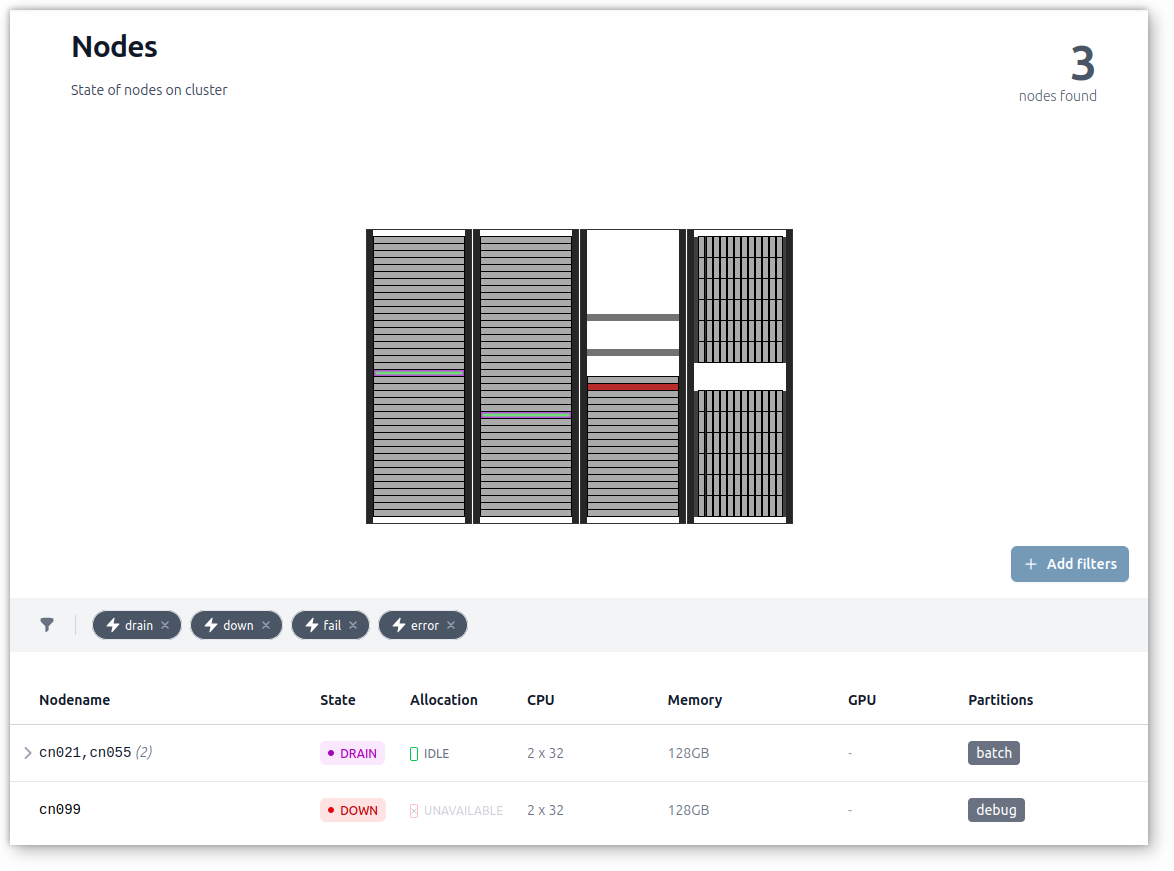Screen dimensions: 1174x871
Task: Expand the cn021,cn055 node group row
Action: pyautogui.click(x=28, y=753)
